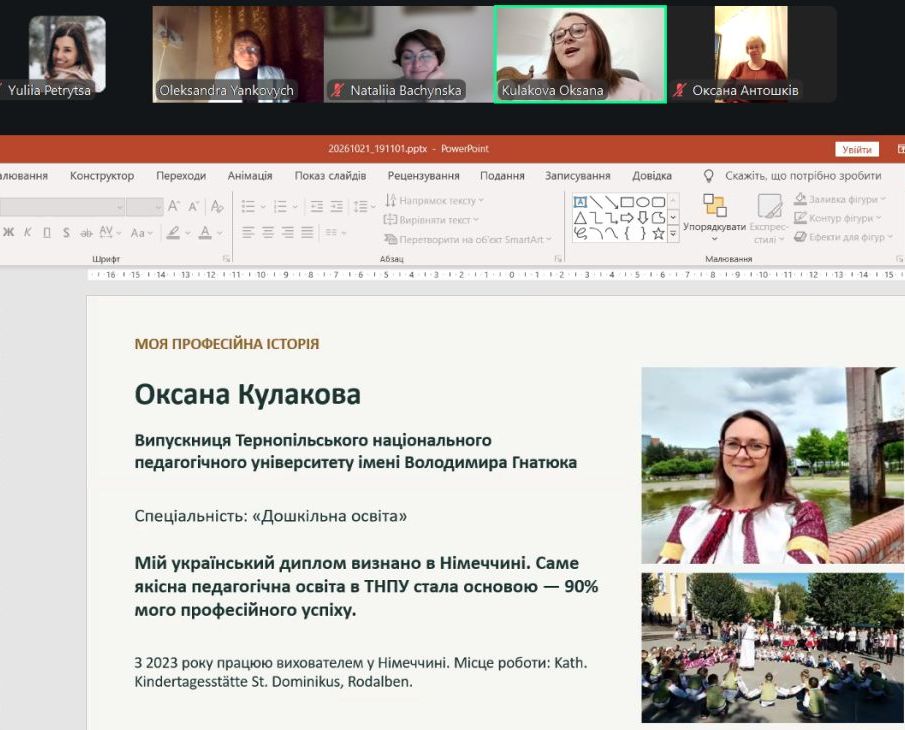Select the down block arrow shape
Screen dimensions: 905x730
point(642,218)
